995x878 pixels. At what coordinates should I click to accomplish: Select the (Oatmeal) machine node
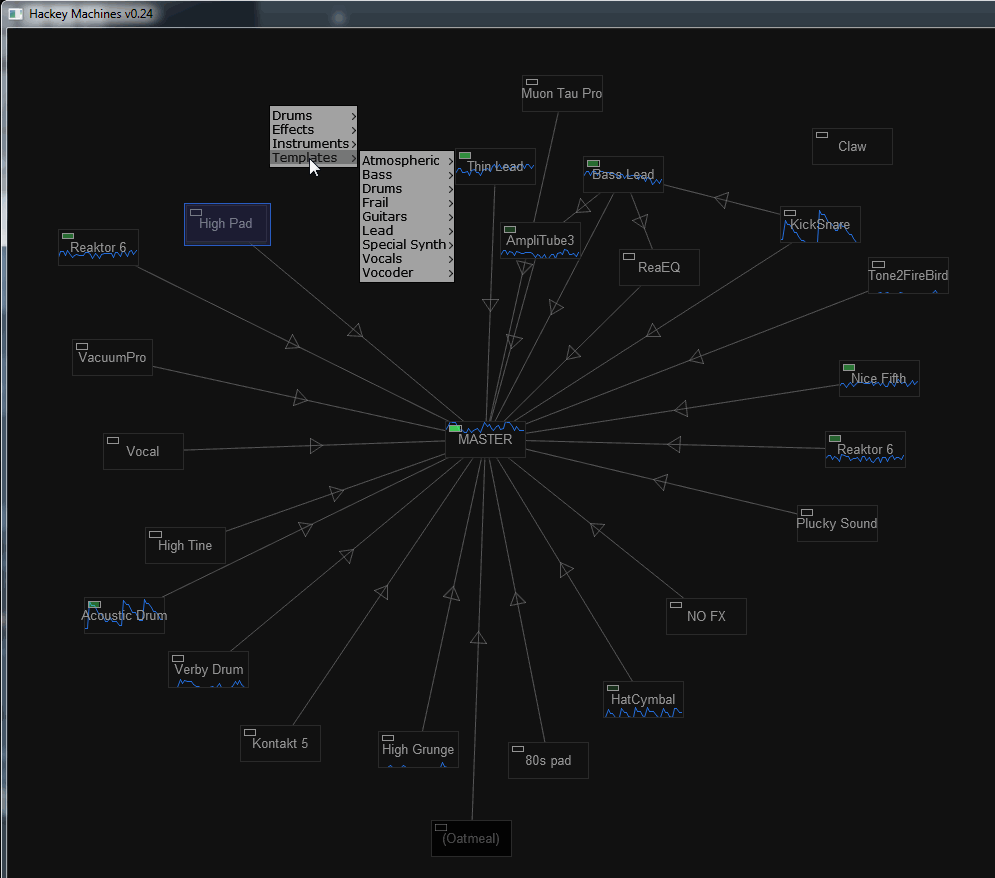471,838
